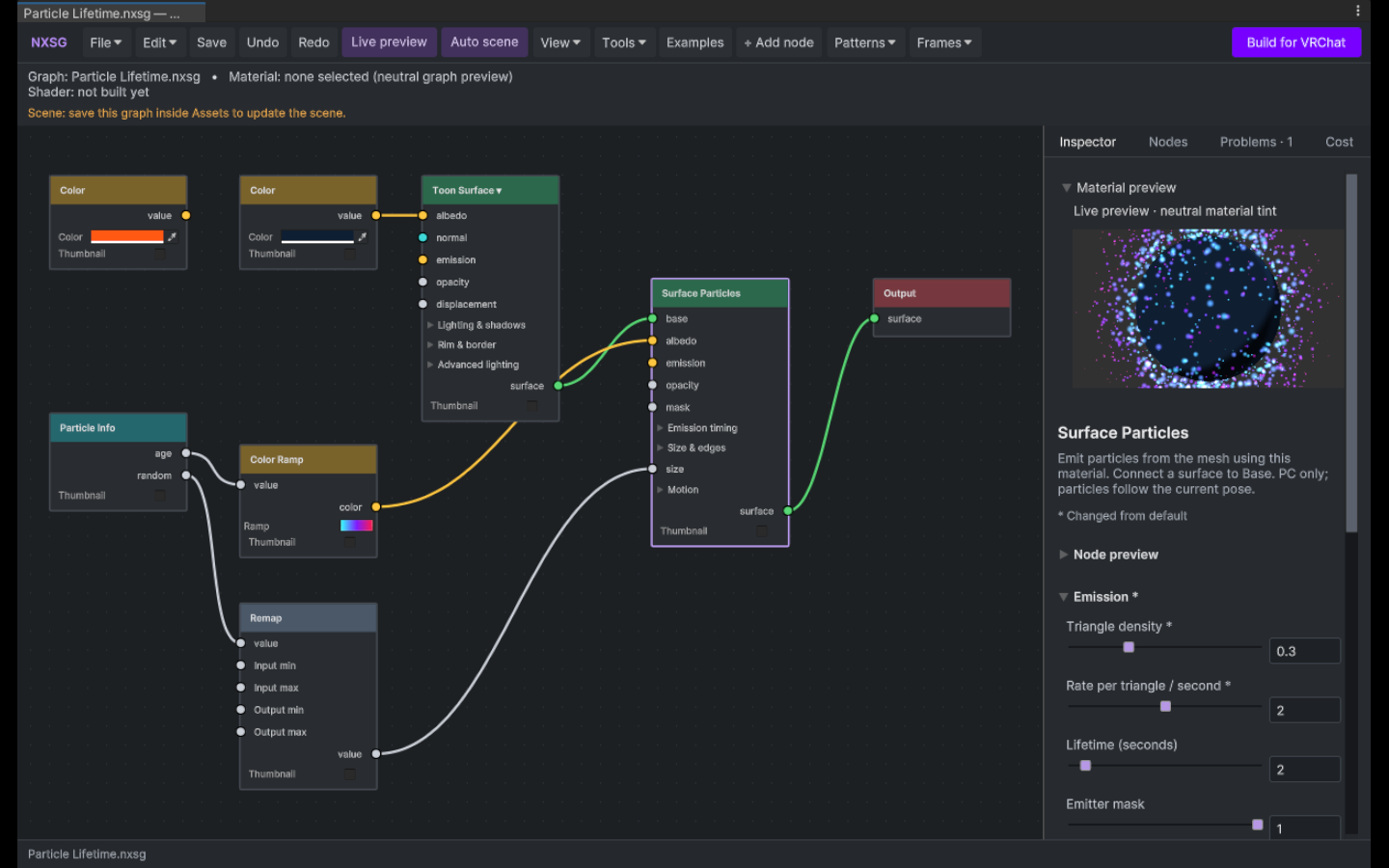
Task: Click Toon Surface surface output socket
Action: pyautogui.click(x=558, y=386)
